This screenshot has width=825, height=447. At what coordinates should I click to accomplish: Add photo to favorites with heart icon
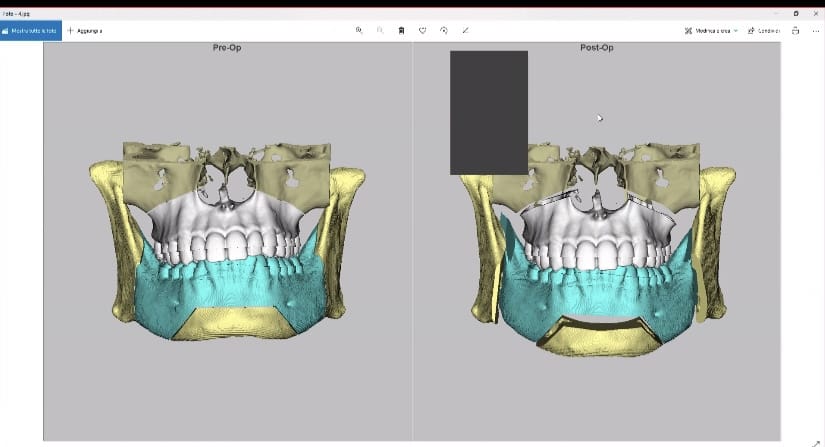point(423,31)
